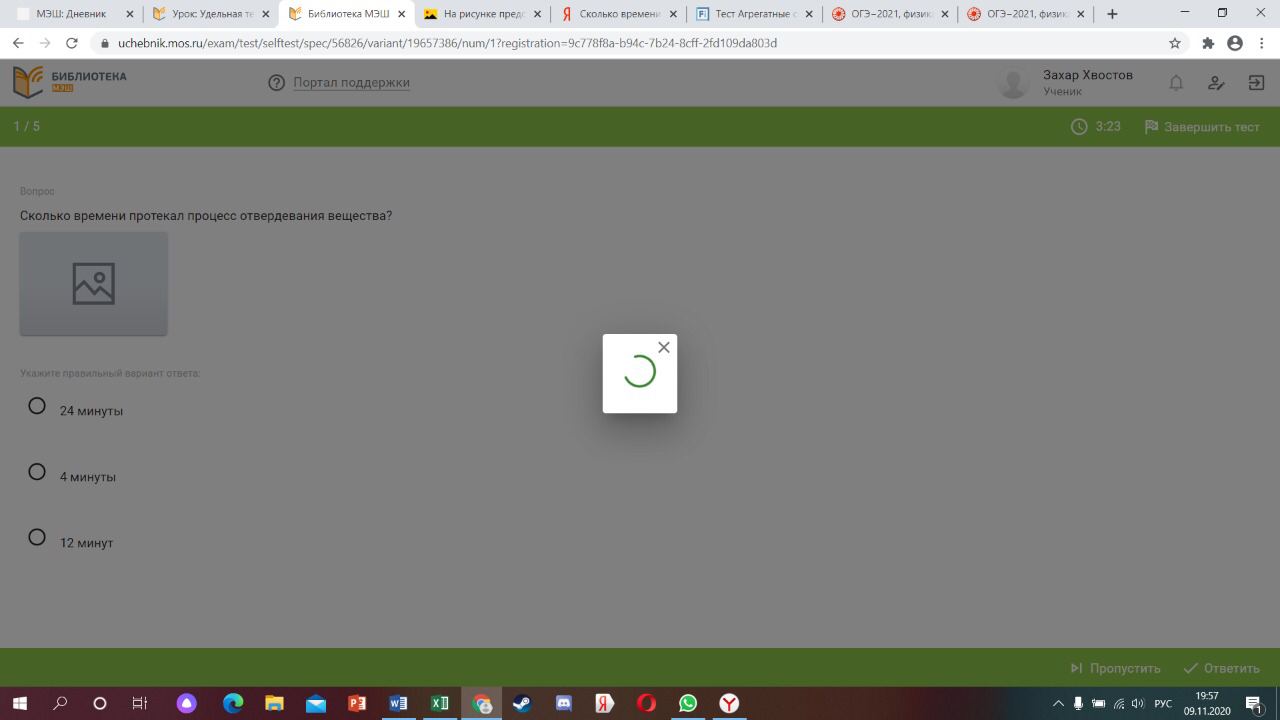The width and height of the screenshot is (1280, 720).
Task: Close the loading spinner popup
Action: coord(664,347)
